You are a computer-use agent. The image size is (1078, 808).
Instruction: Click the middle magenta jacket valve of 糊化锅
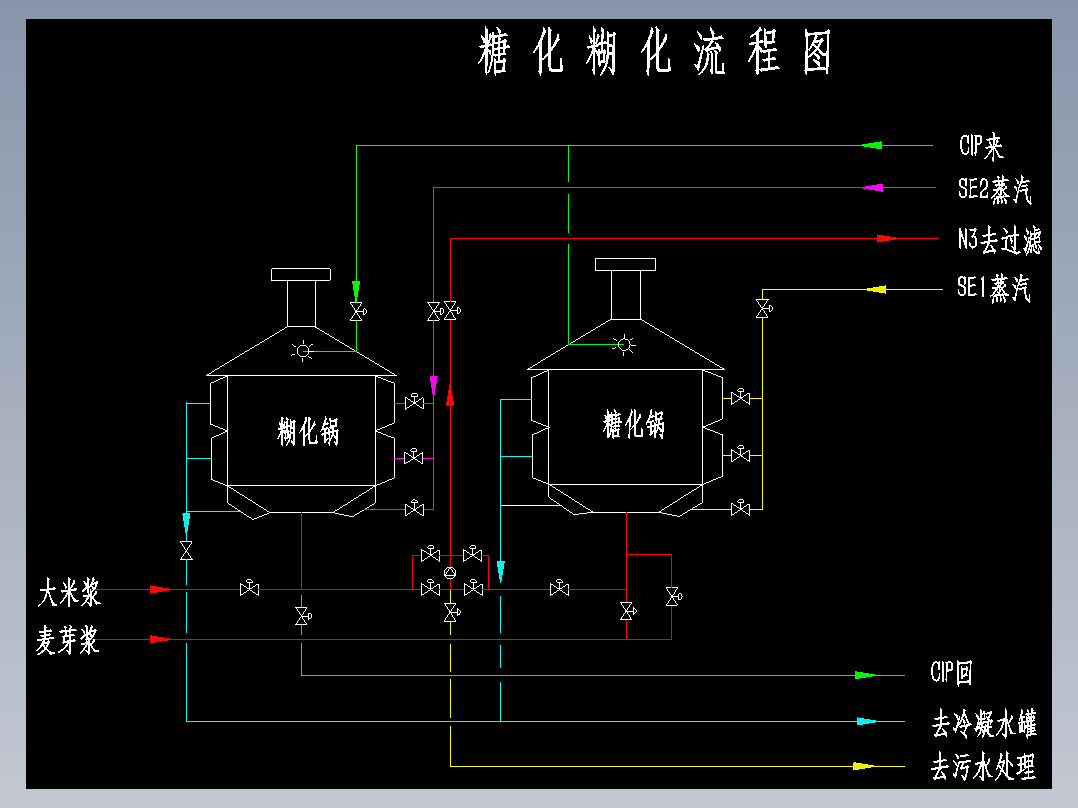(414, 456)
